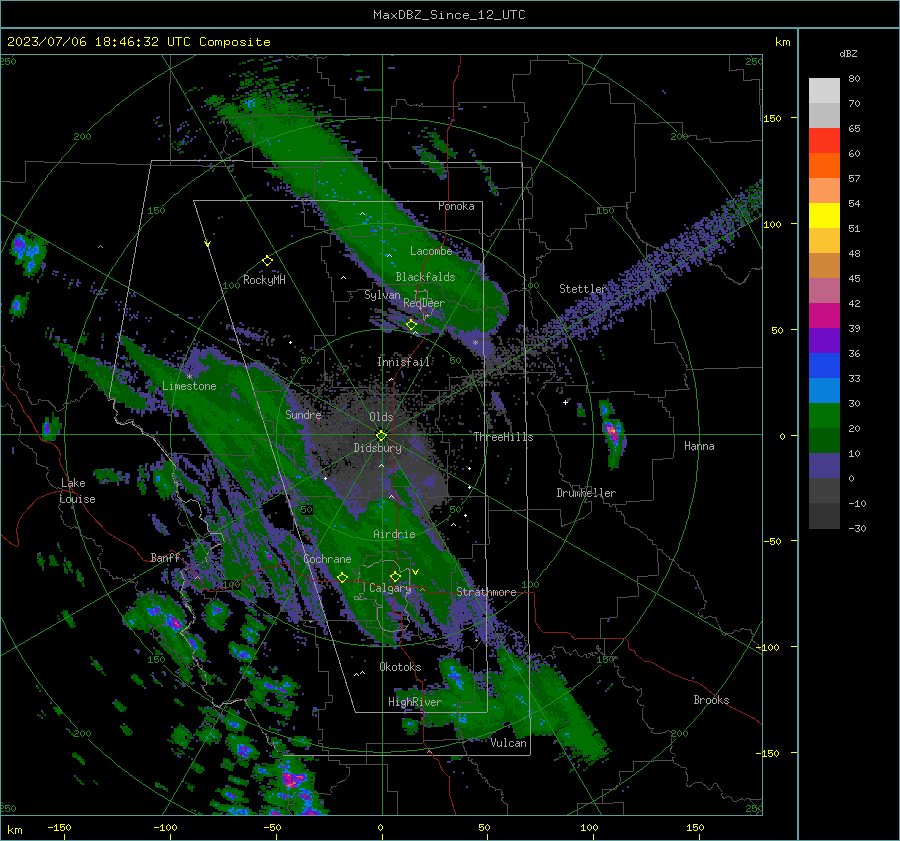
Task: Select the green 20 dBZ legend swatch
Action: tap(824, 415)
